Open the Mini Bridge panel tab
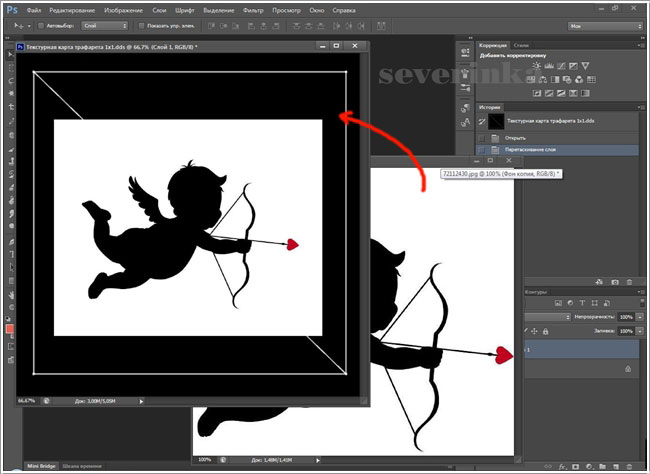 point(41,466)
